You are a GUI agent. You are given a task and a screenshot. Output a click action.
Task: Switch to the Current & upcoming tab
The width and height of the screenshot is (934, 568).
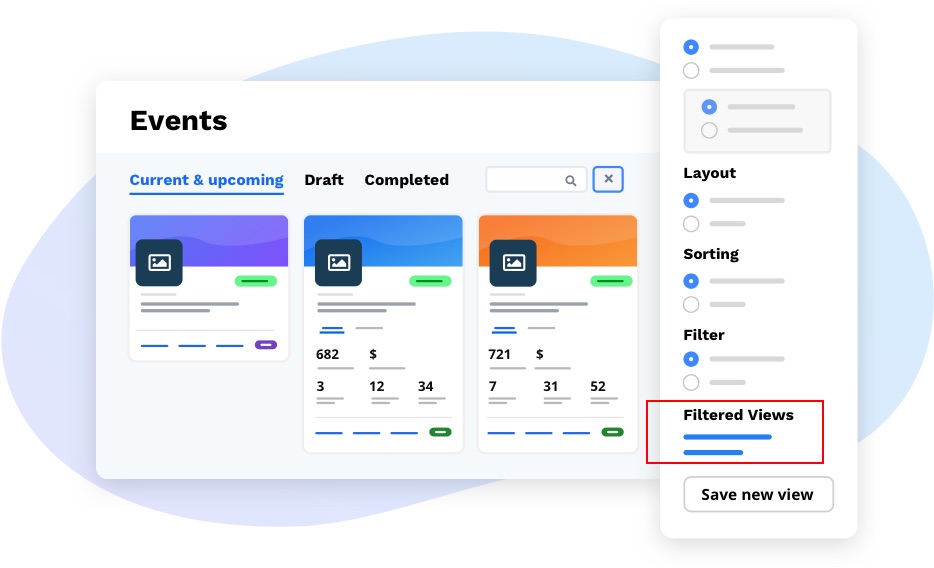click(206, 180)
